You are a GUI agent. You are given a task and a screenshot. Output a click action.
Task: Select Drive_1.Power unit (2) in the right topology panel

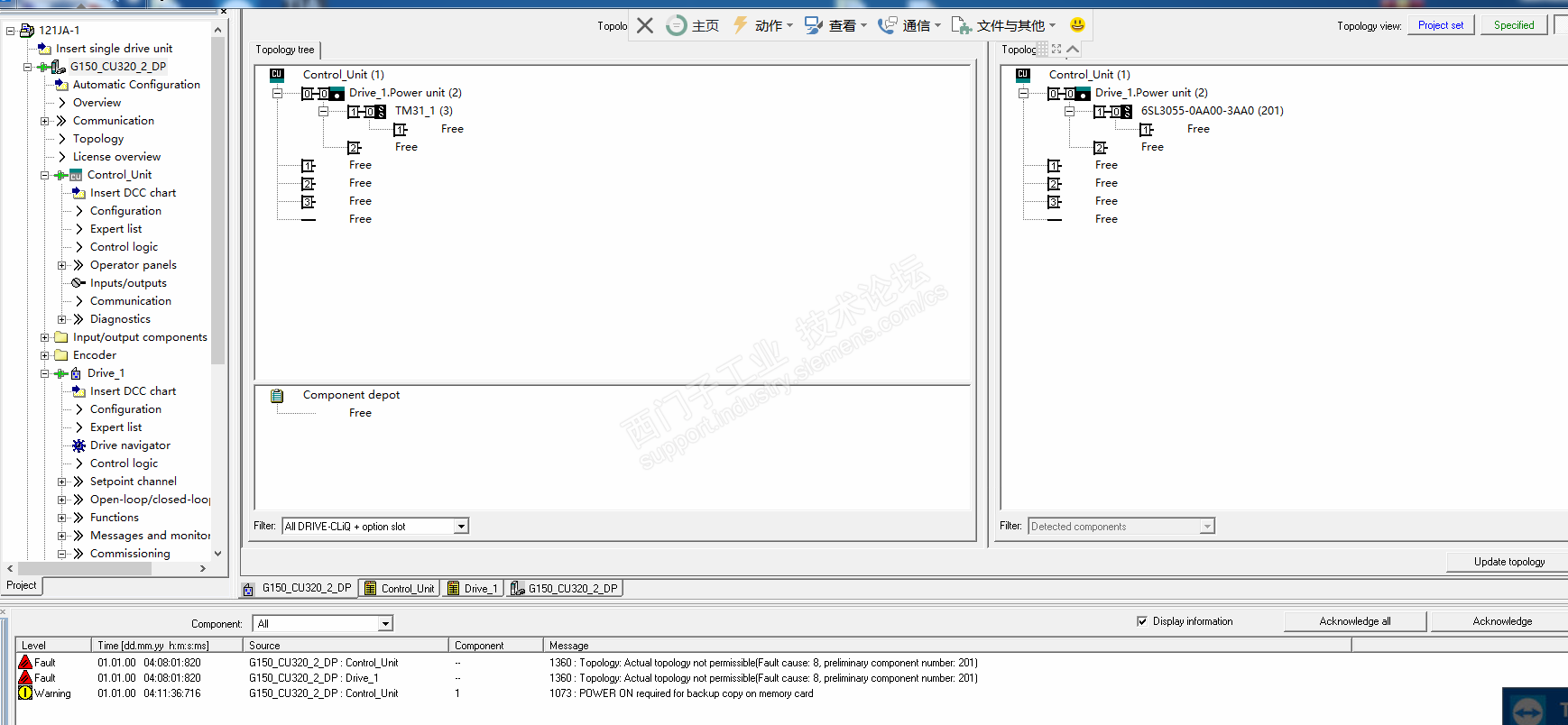[1151, 93]
